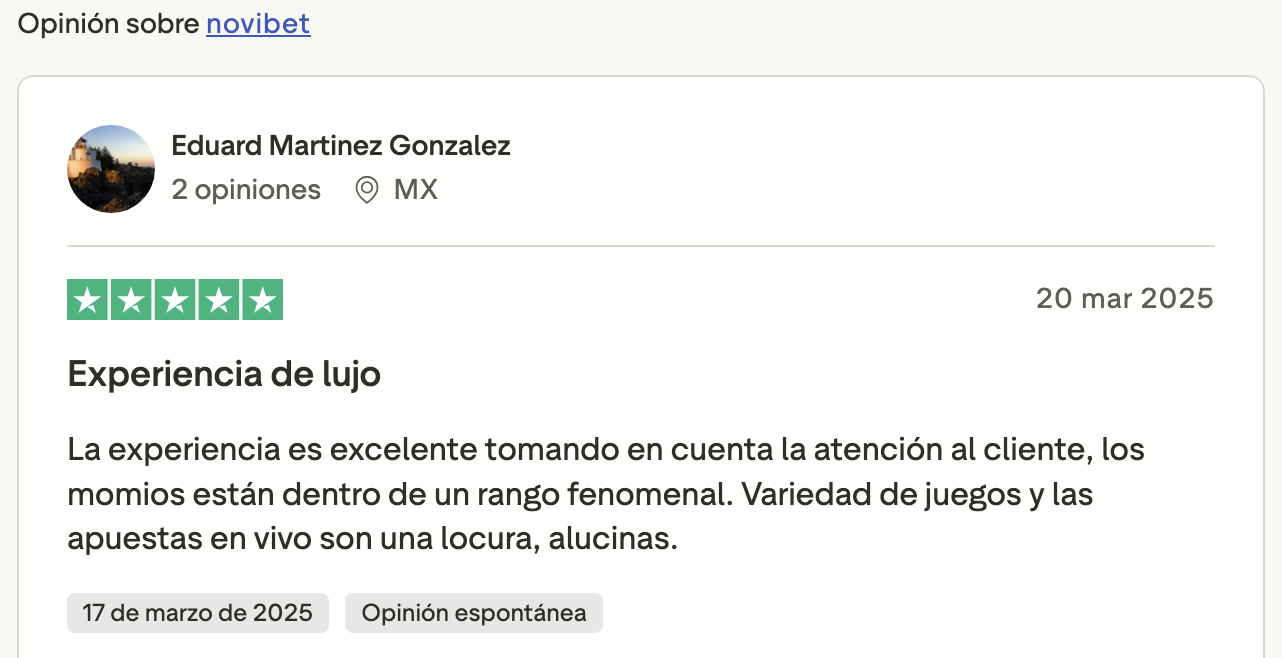
Task: Click the "20 mar 2025" review date
Action: coord(1124,298)
